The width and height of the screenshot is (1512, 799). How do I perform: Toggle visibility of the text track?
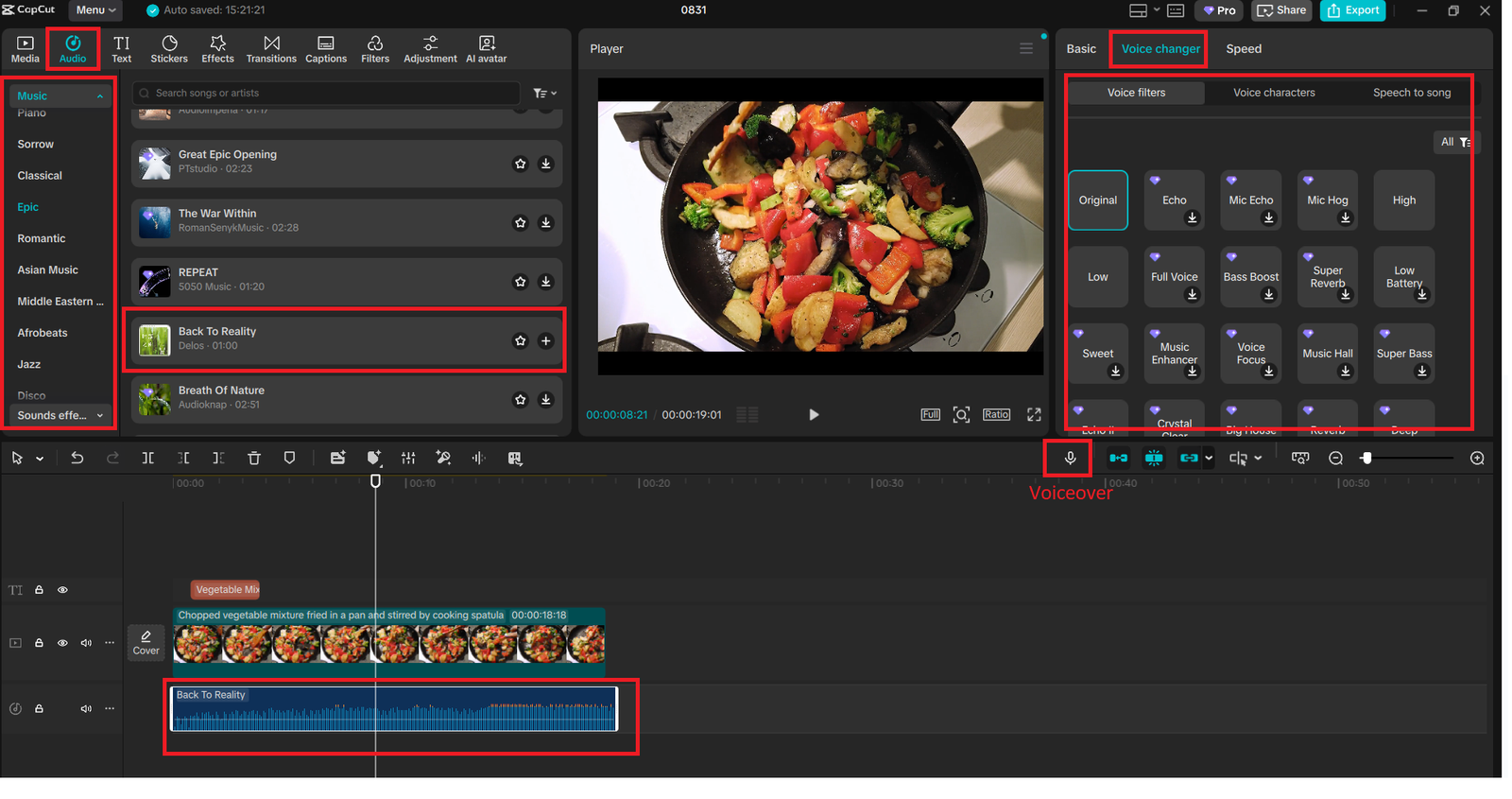pyautogui.click(x=62, y=590)
